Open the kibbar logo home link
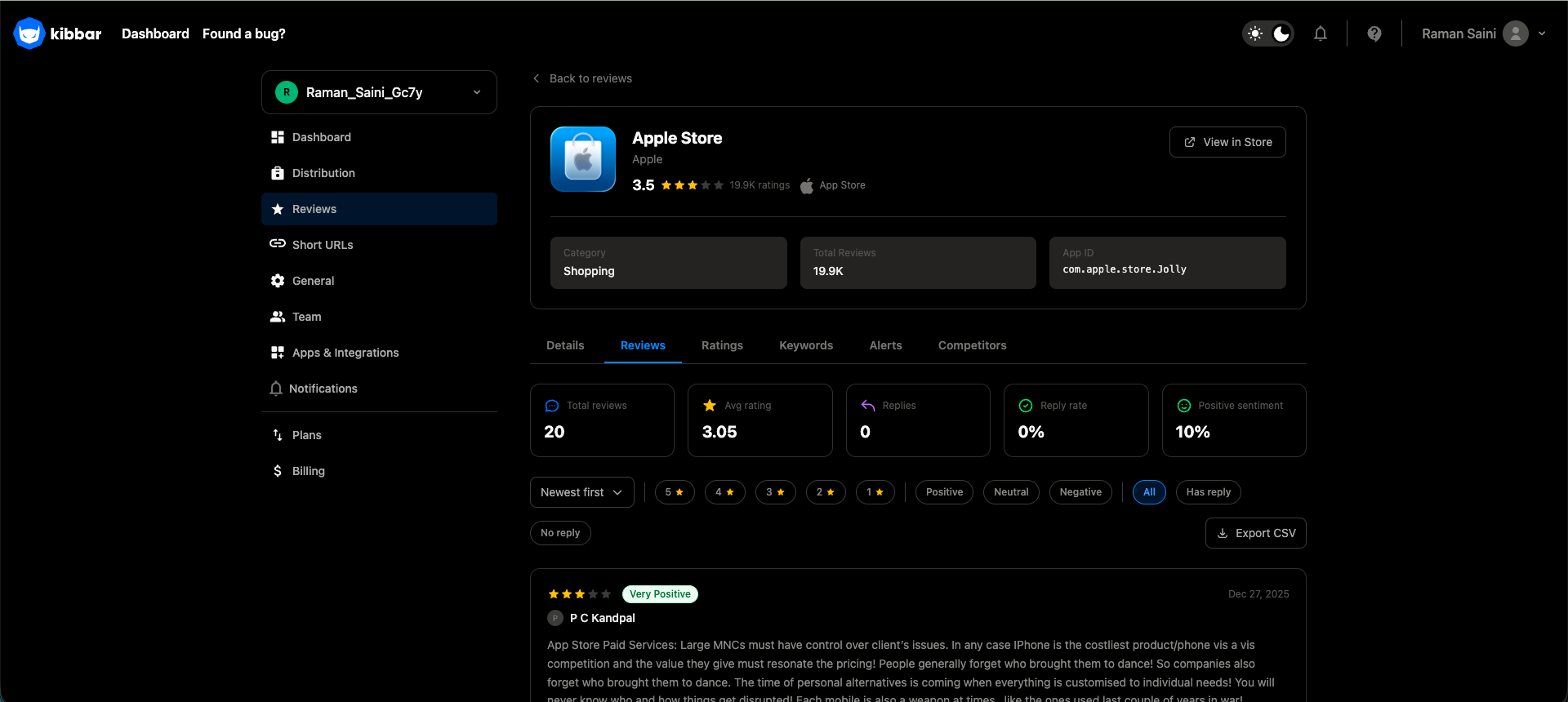The image size is (1568, 702). (x=57, y=33)
